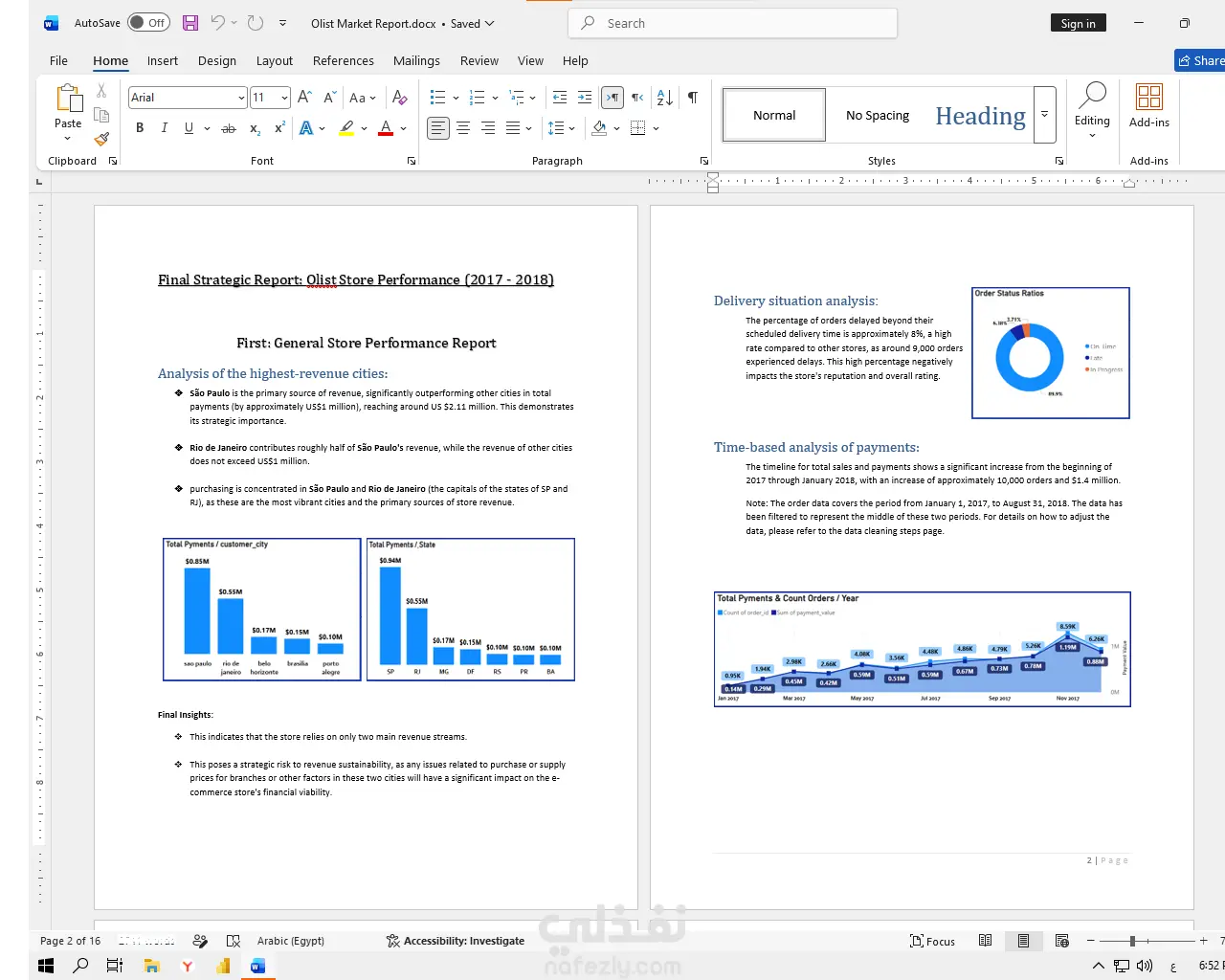Apply the No Spacing style
This screenshot has height=980, width=1225.
(878, 115)
